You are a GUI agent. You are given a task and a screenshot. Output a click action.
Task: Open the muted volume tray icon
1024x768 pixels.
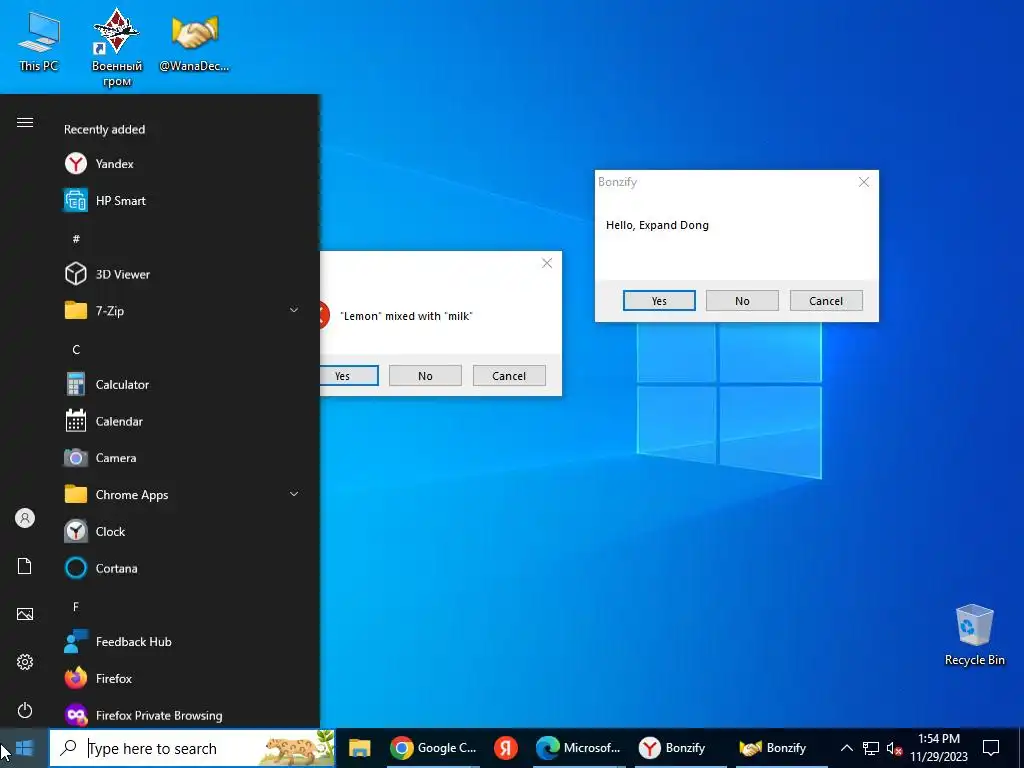click(894, 749)
